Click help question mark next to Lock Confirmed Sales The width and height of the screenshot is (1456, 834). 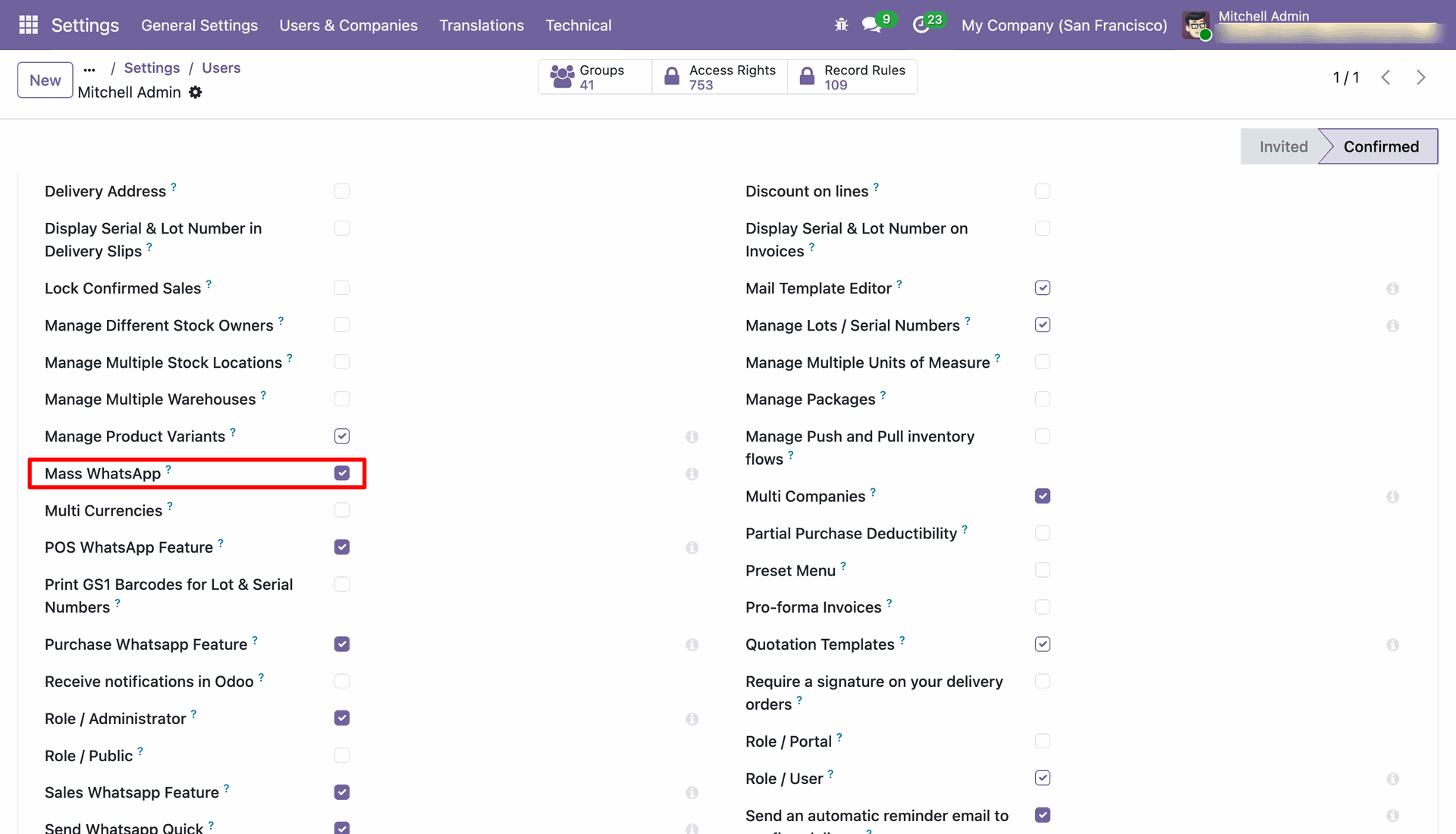tap(209, 284)
